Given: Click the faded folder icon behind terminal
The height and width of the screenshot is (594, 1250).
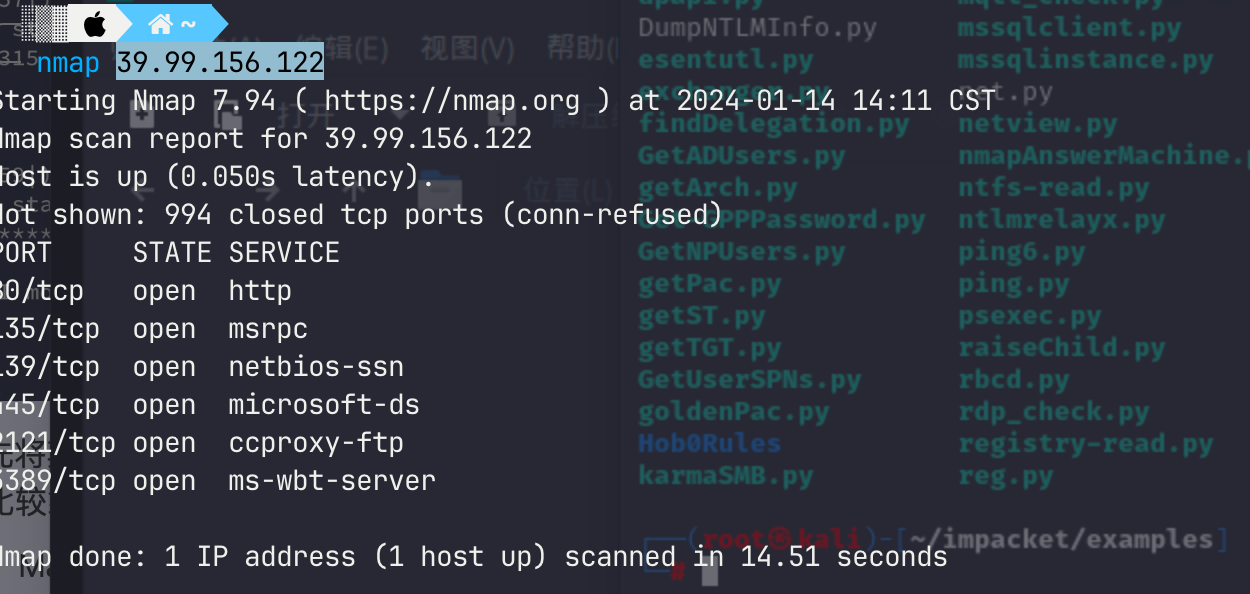Looking at the screenshot, I should pyautogui.click(x=442, y=186).
